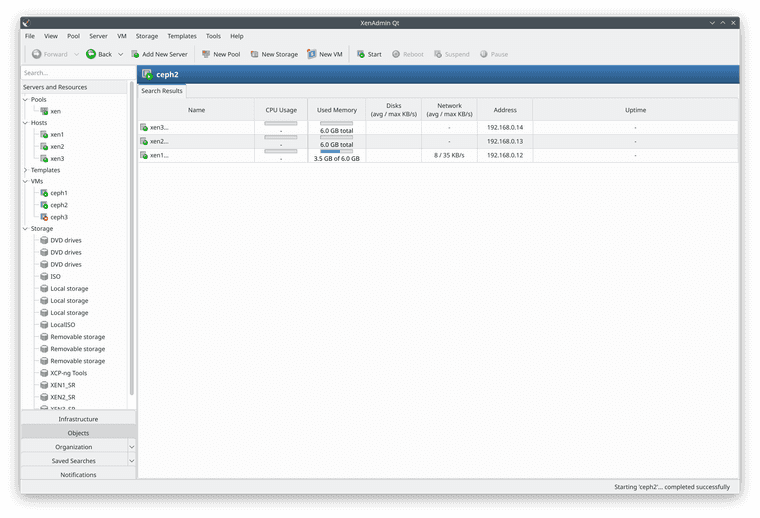Screen dimensions: 760x518
Task: Open the Notifications panel button
Action: 78,475
